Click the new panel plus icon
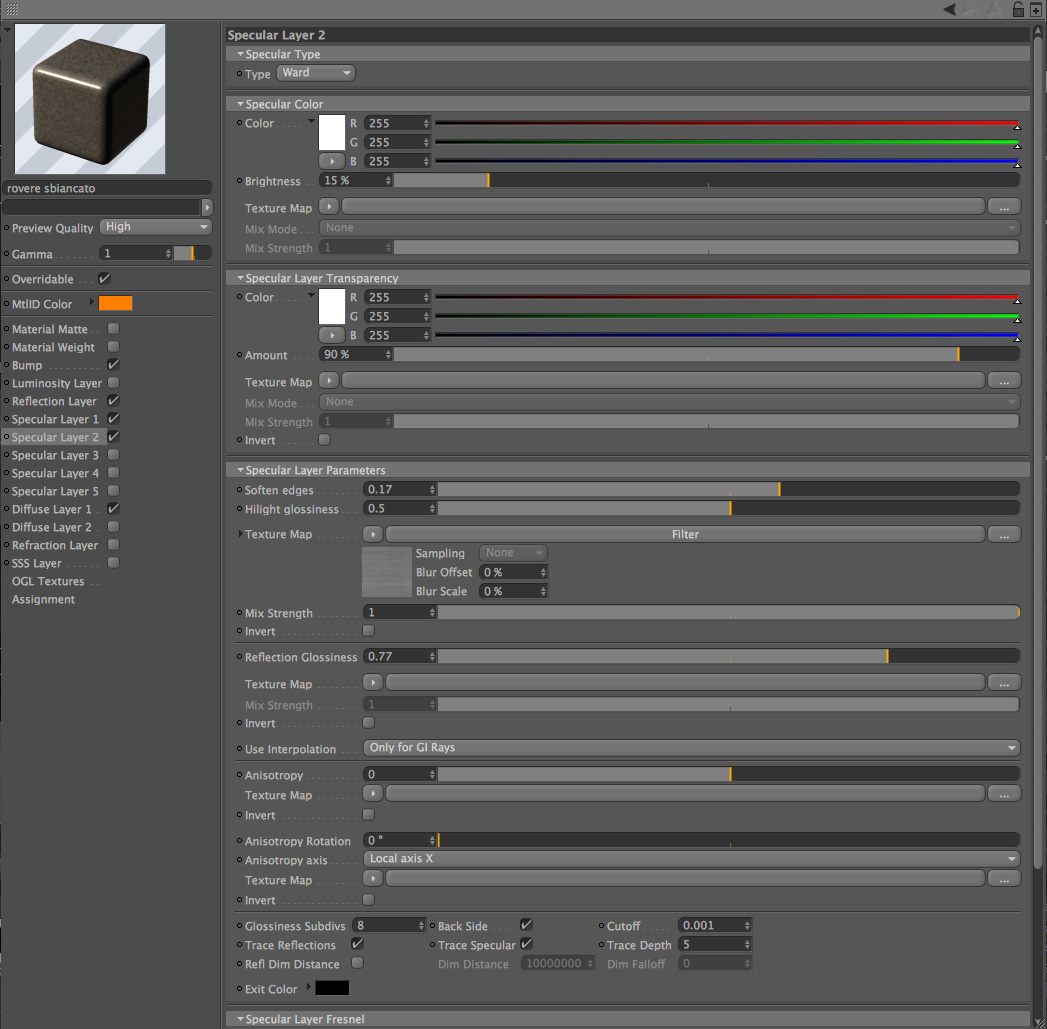 (x=1036, y=9)
